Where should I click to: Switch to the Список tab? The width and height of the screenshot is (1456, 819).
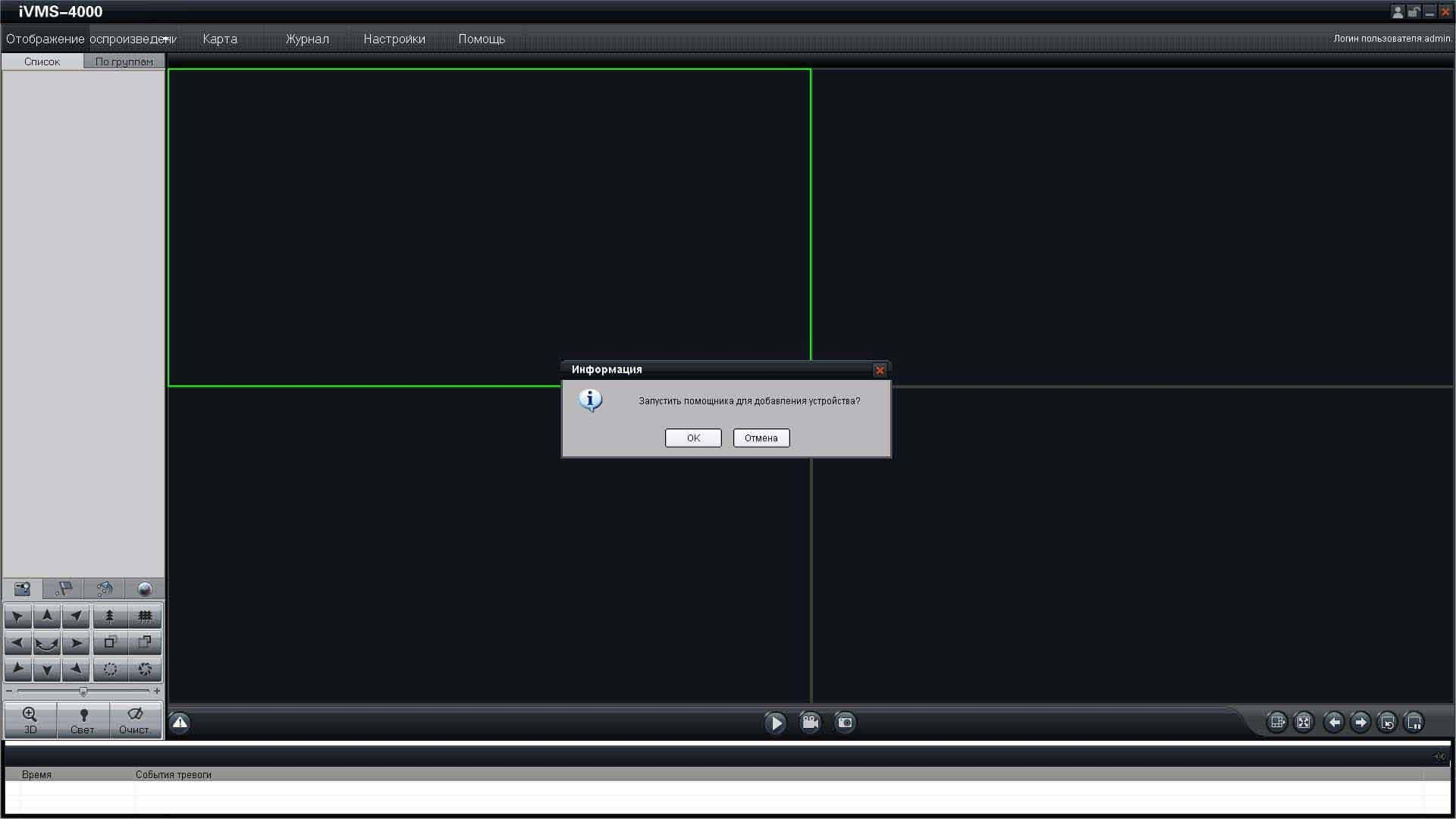click(x=42, y=61)
